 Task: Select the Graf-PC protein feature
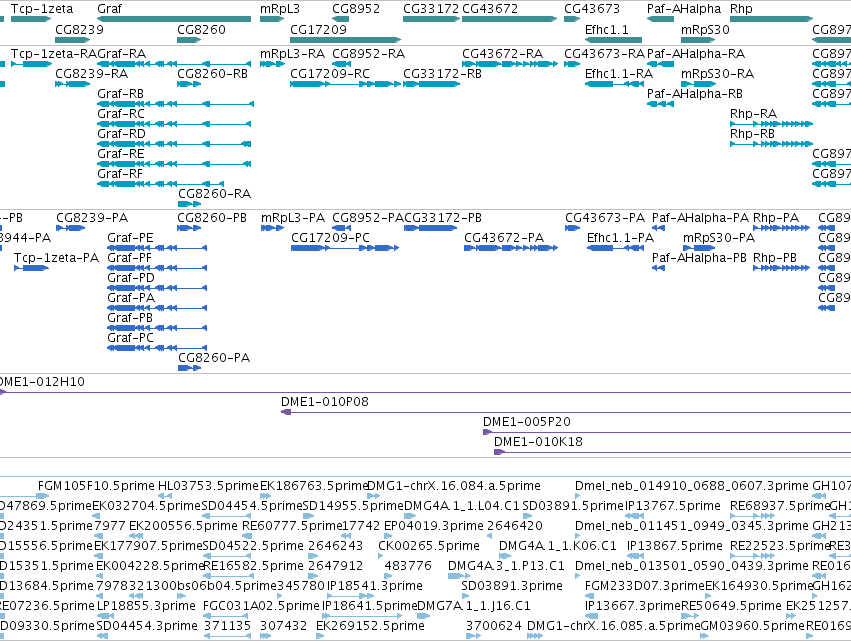pos(157,348)
